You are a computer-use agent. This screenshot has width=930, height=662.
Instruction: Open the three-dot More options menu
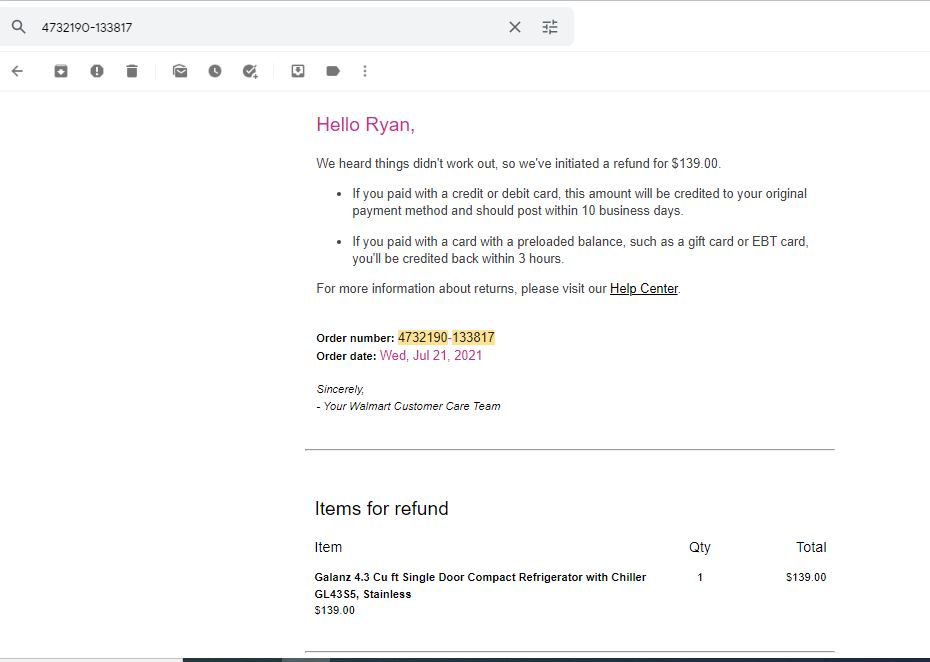click(x=365, y=71)
